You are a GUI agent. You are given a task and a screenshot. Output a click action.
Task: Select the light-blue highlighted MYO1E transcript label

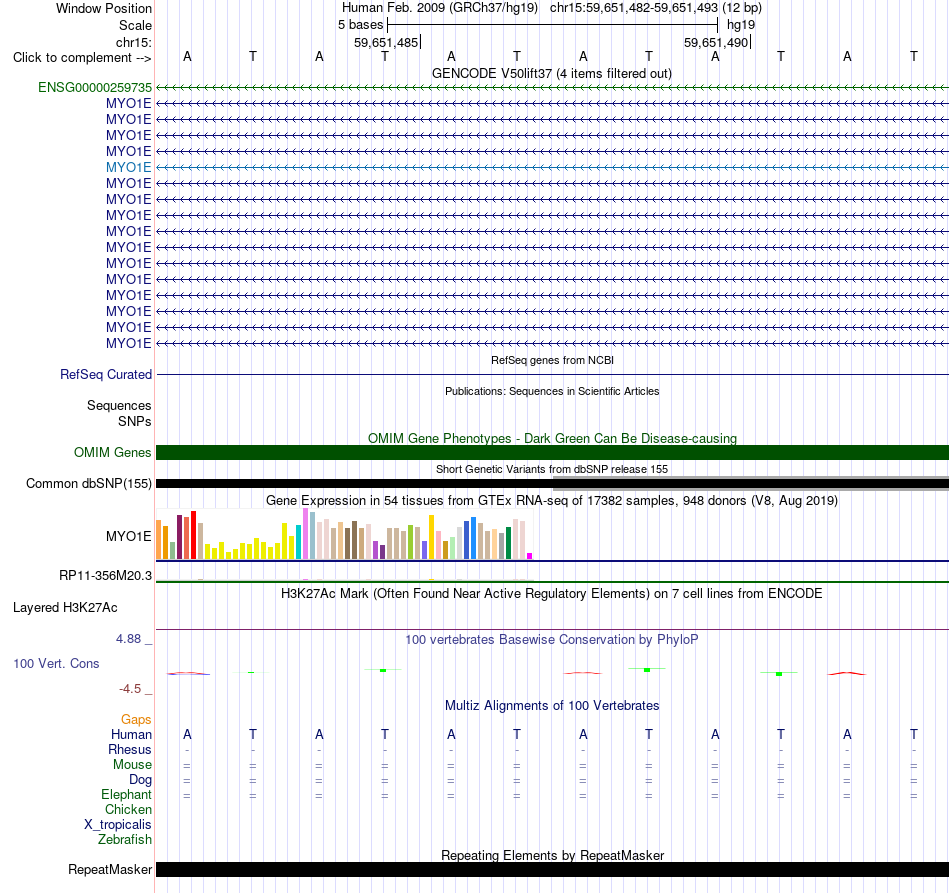click(128, 167)
